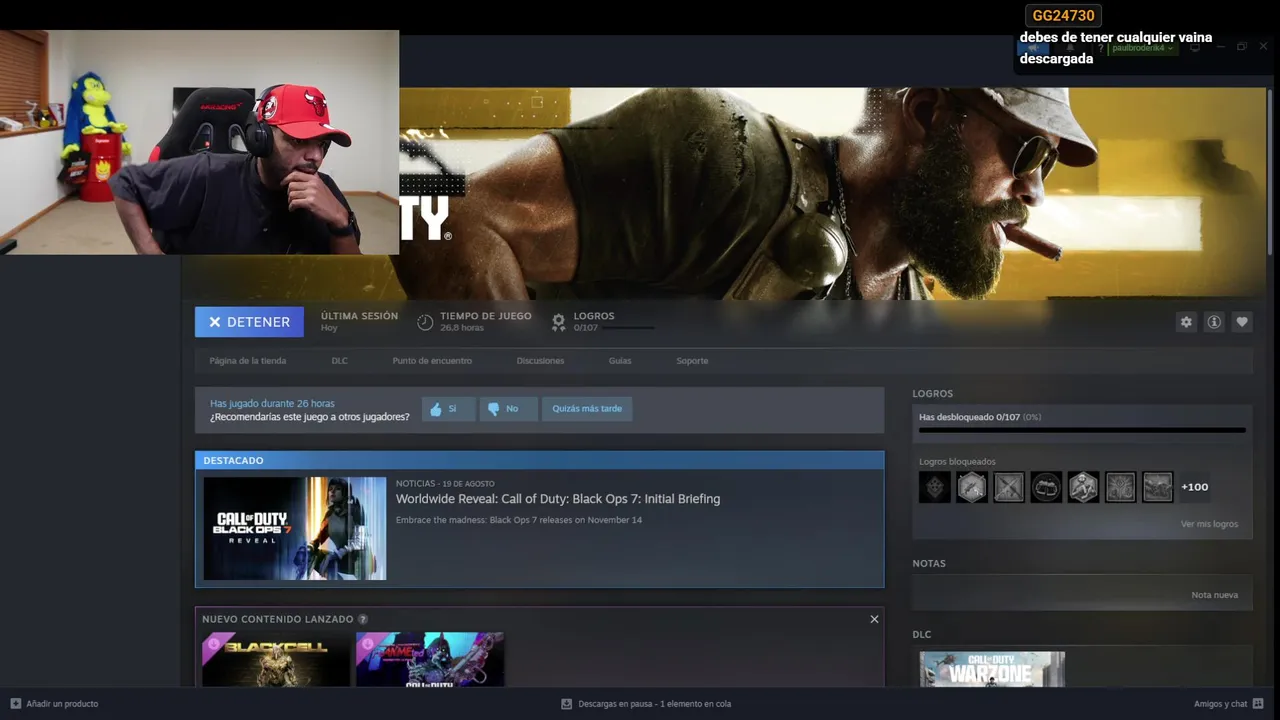
Task: Click the LOGROS panel heading
Action: [933, 394]
